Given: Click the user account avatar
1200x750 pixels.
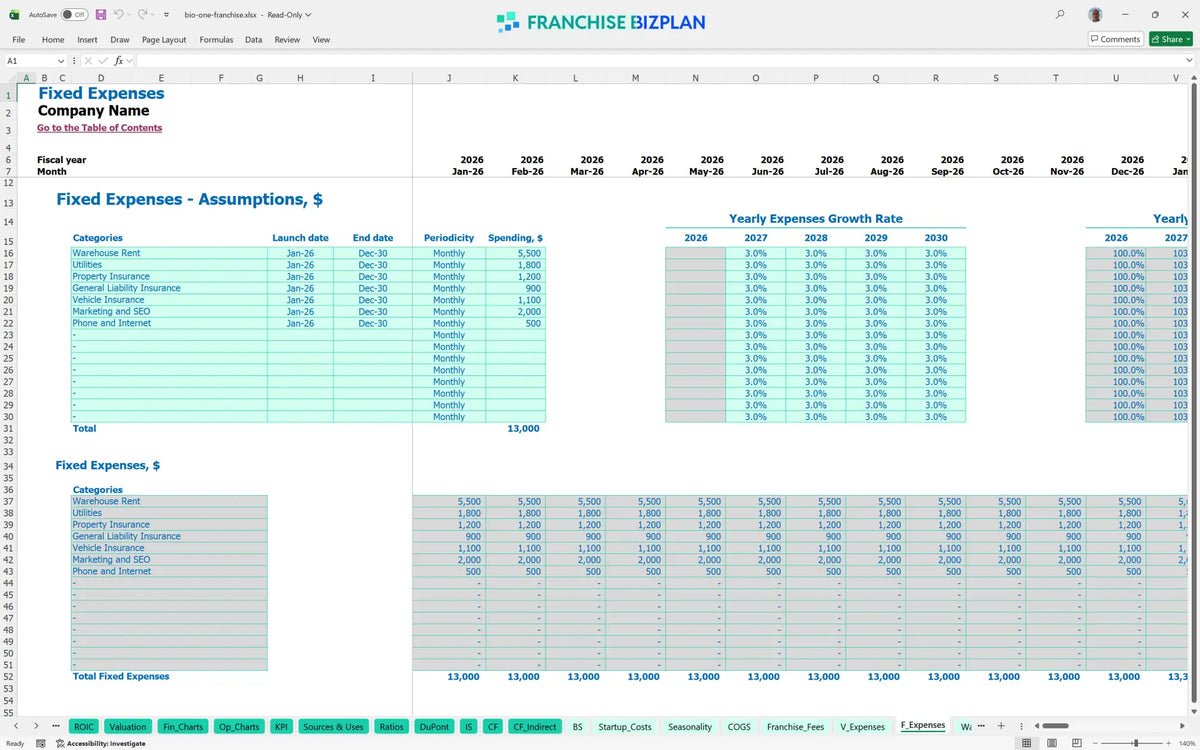Looking at the screenshot, I should (x=1096, y=15).
